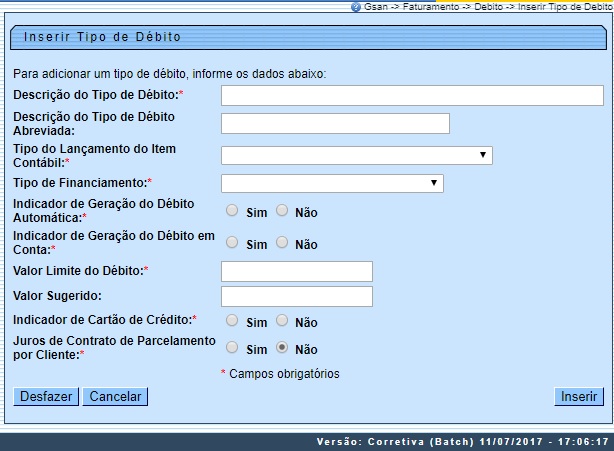
Task: Choose Não for Indicador de Geração do Débito em Conta
Action: point(282,243)
